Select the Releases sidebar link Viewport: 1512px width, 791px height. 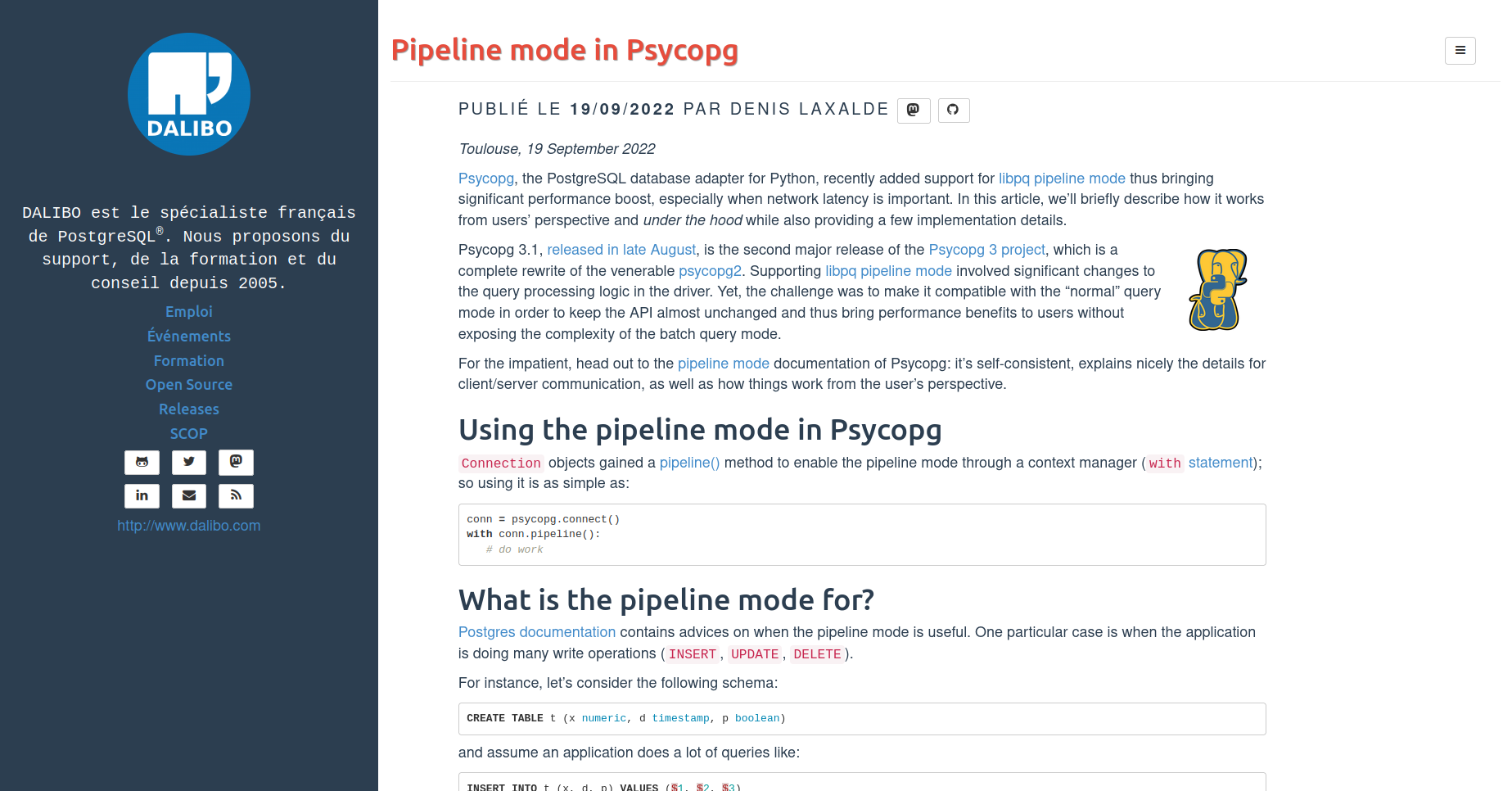tap(189, 409)
